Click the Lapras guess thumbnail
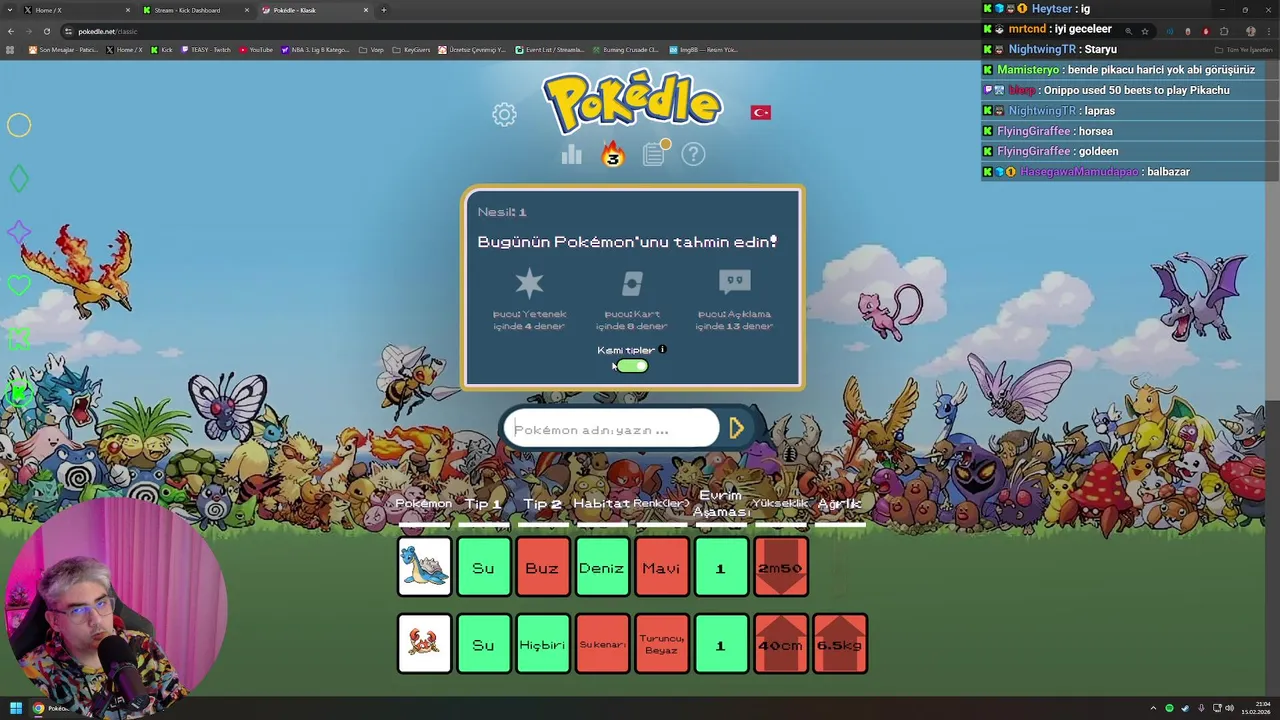This screenshot has width=1280, height=720. [x=424, y=567]
